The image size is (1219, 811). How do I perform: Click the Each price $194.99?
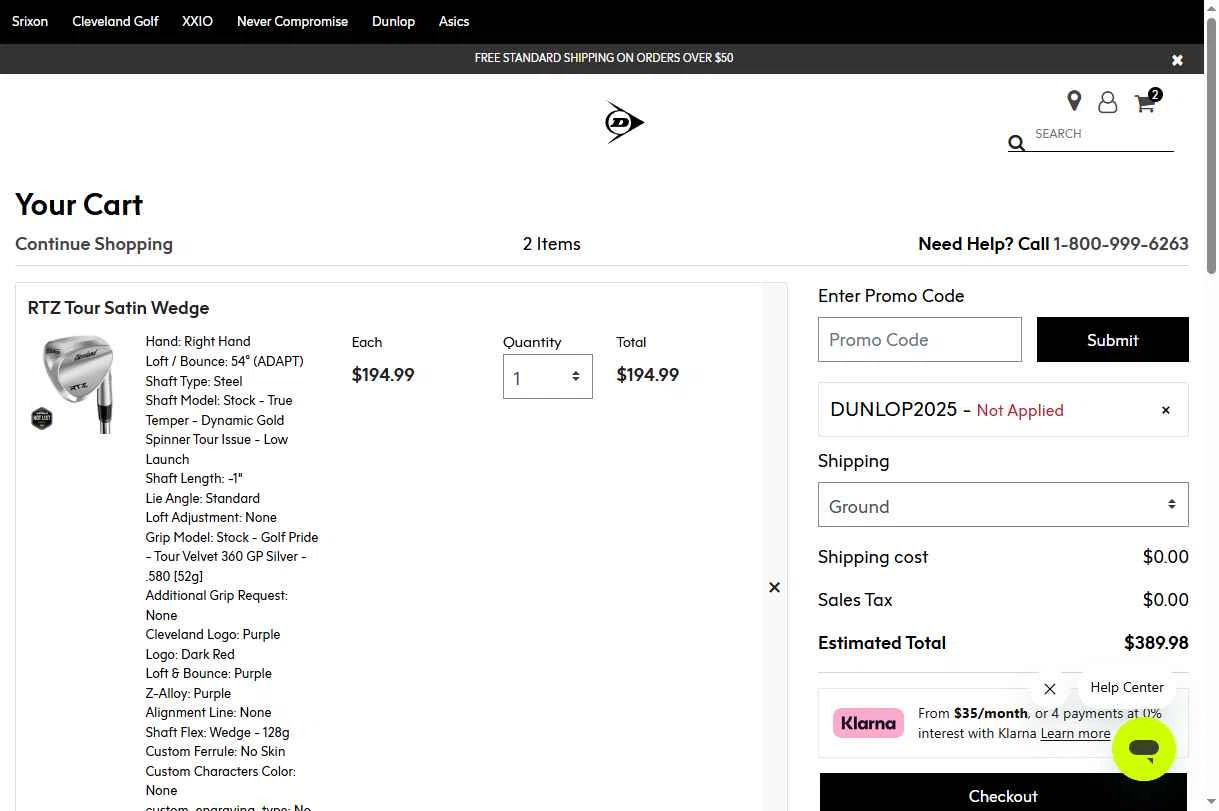[383, 375]
